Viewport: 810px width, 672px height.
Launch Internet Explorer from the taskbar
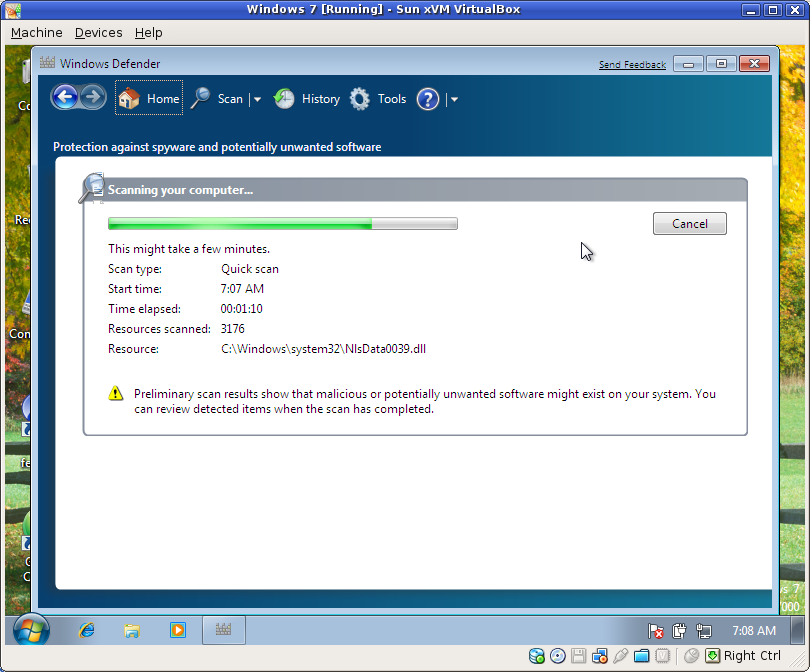coord(86,630)
